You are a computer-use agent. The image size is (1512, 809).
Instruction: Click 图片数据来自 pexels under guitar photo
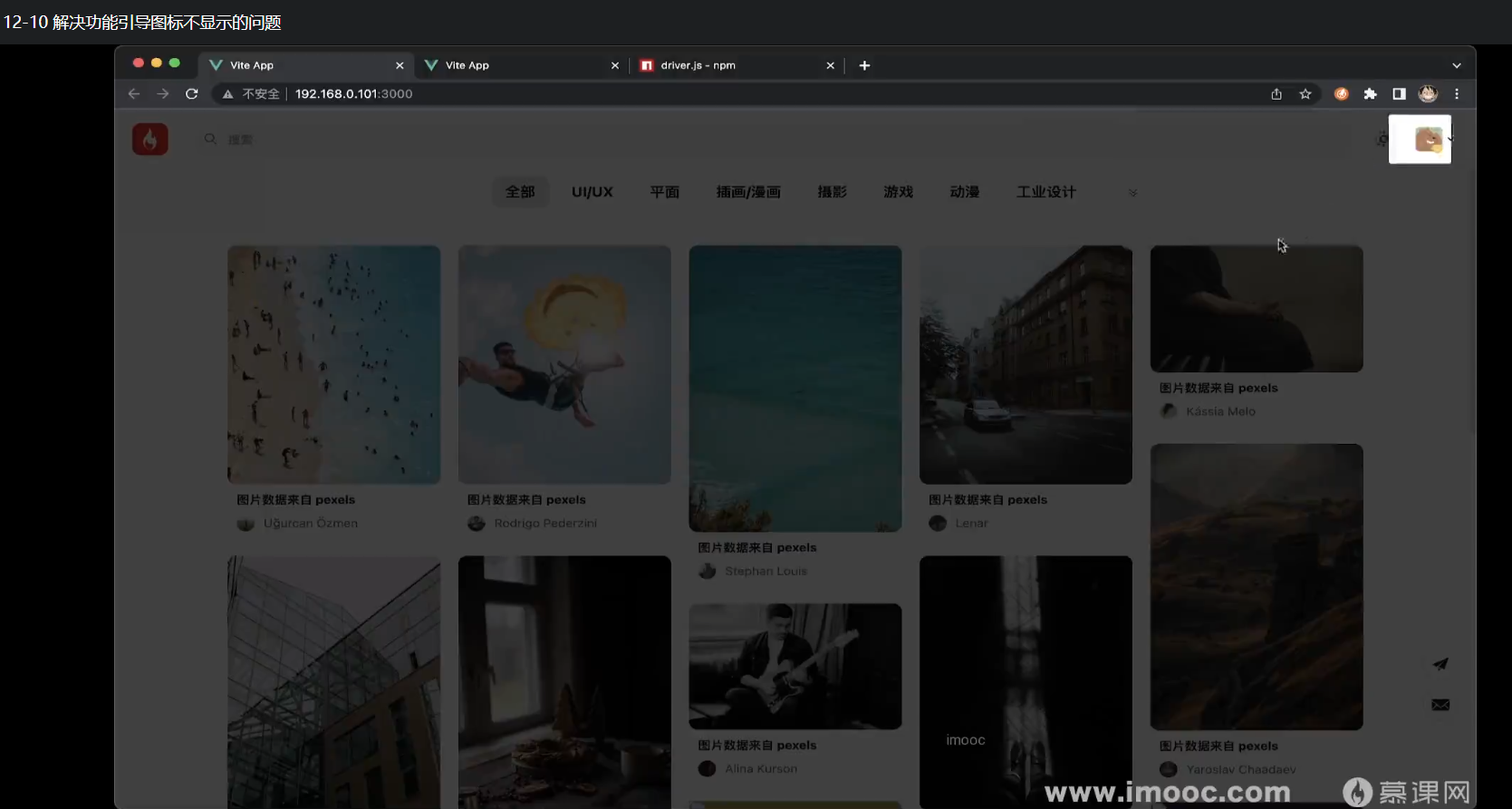(757, 746)
